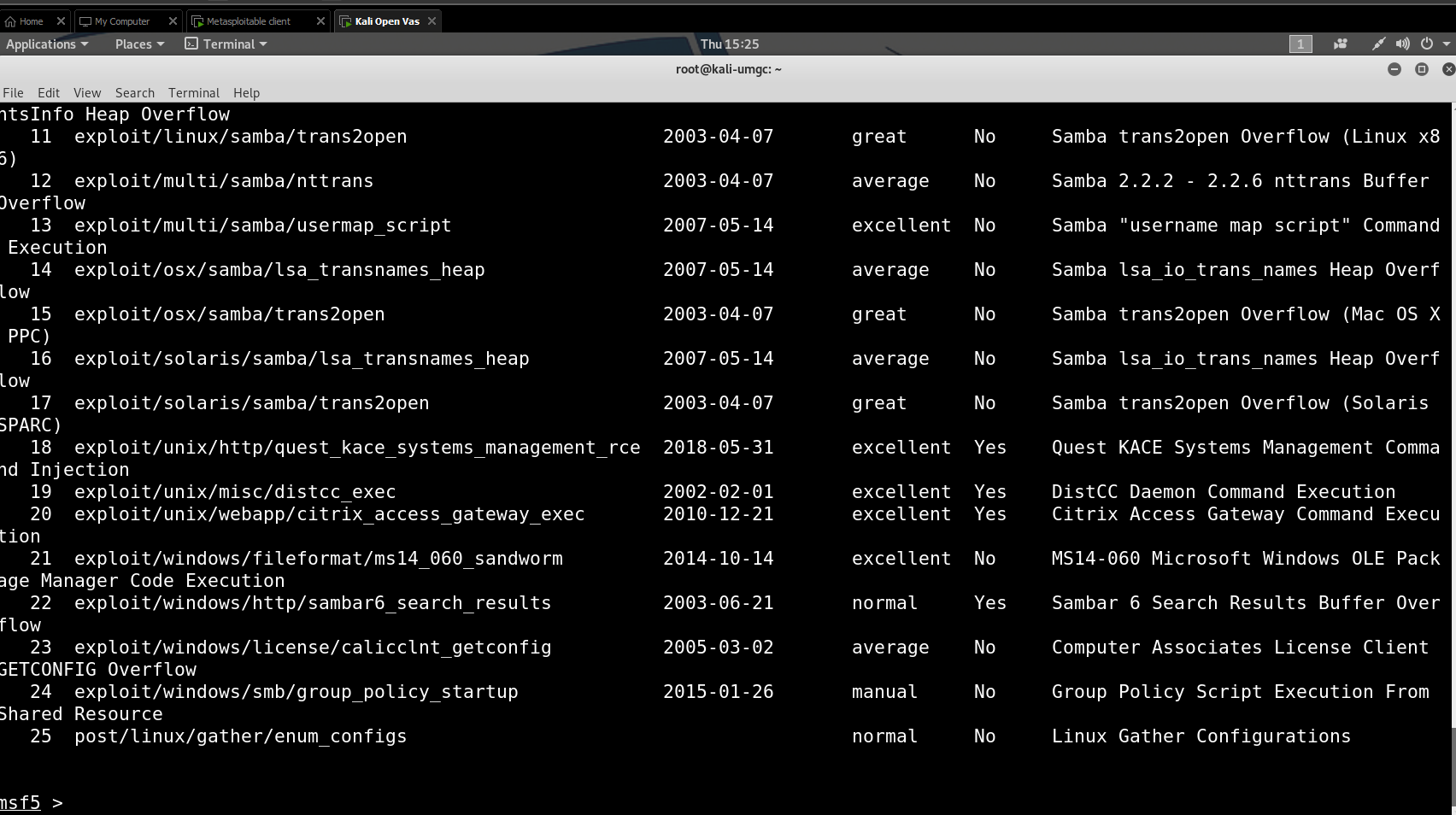Click exploit/solaris/samba/trans2open text
Image resolution: width=1456 pixels, height=815 pixels.
251,403
